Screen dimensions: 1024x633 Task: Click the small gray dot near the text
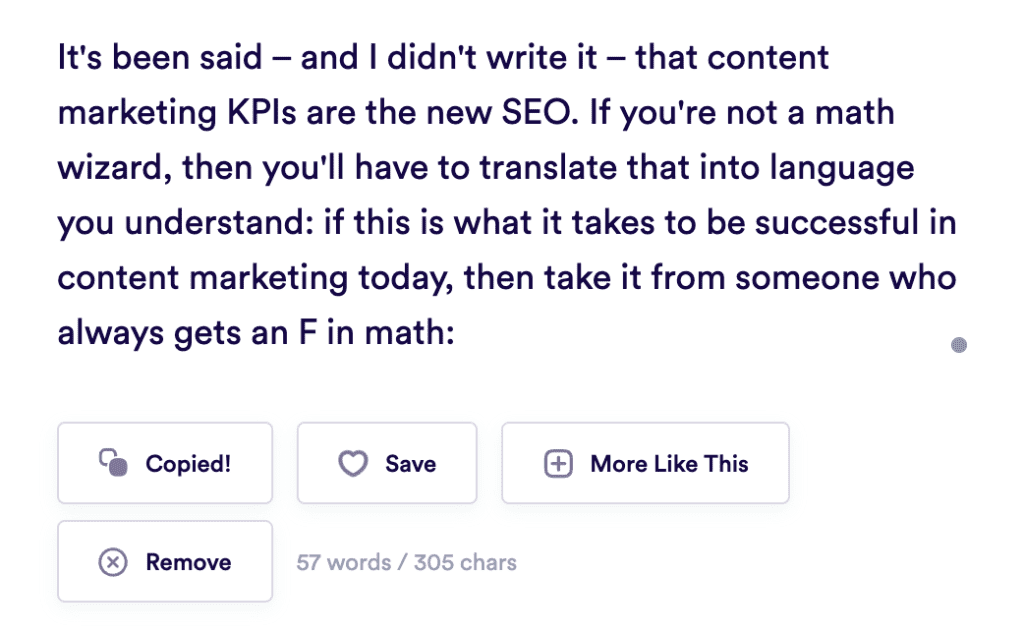click(x=959, y=346)
